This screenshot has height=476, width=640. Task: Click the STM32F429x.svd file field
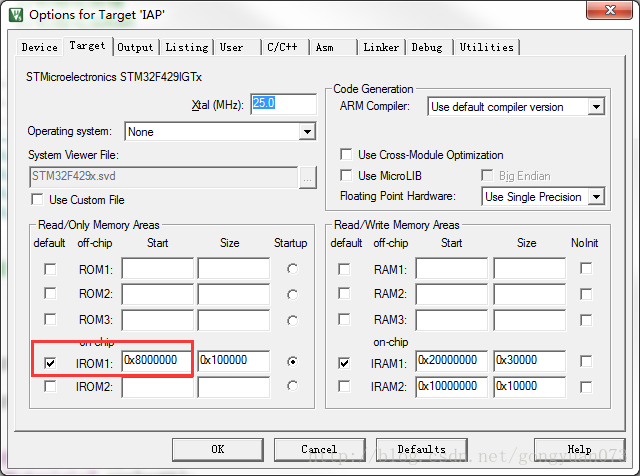pyautogui.click(x=163, y=177)
